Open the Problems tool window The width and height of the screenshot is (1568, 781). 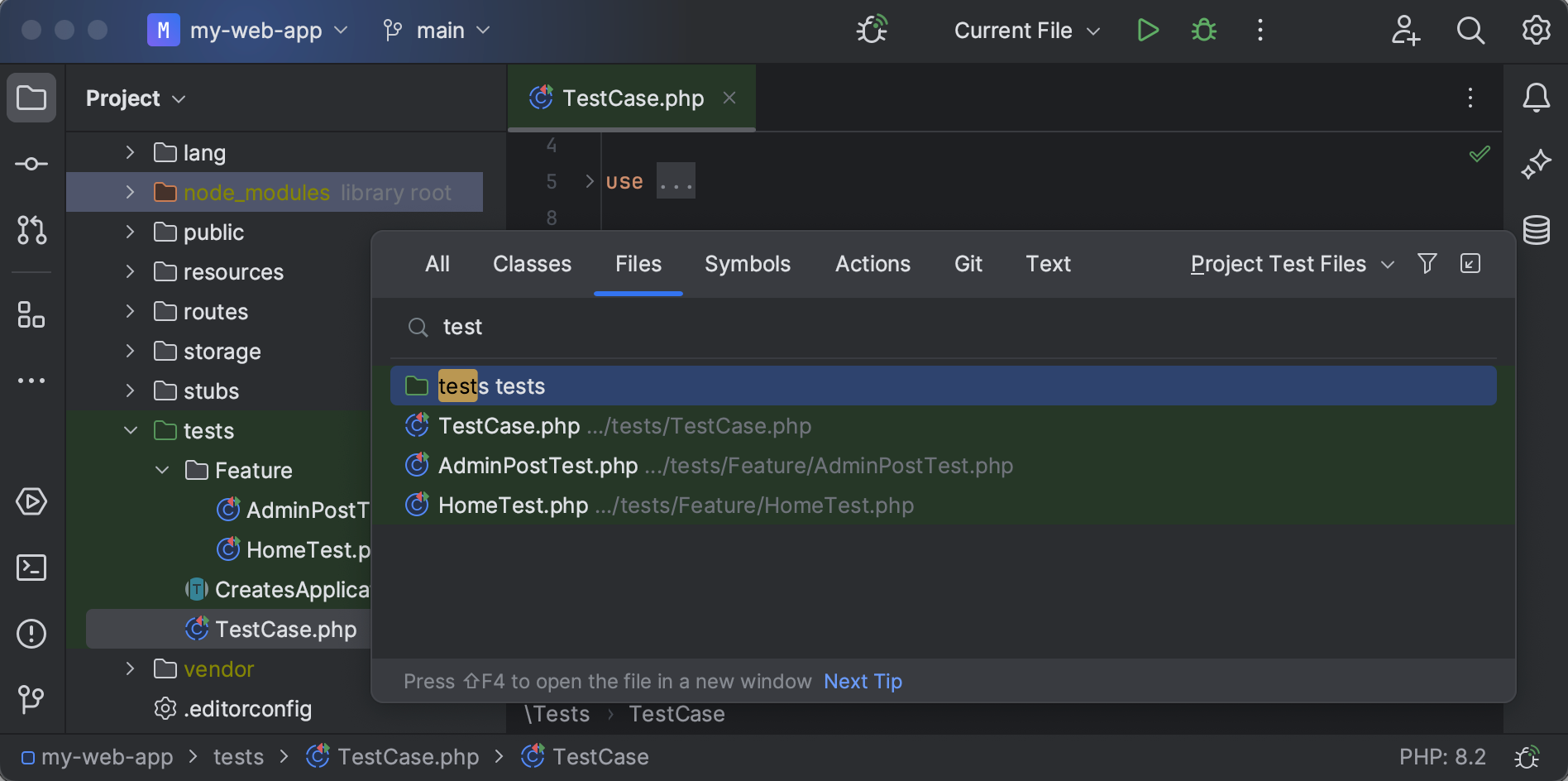click(31, 633)
